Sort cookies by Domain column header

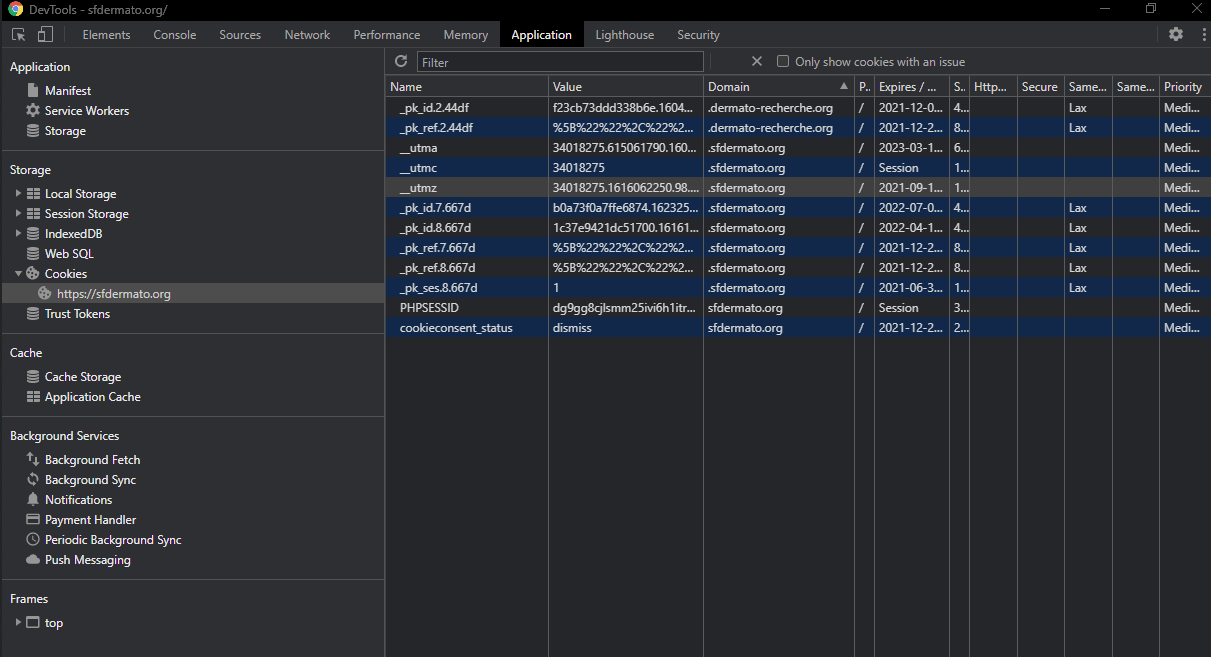pyautogui.click(x=779, y=86)
